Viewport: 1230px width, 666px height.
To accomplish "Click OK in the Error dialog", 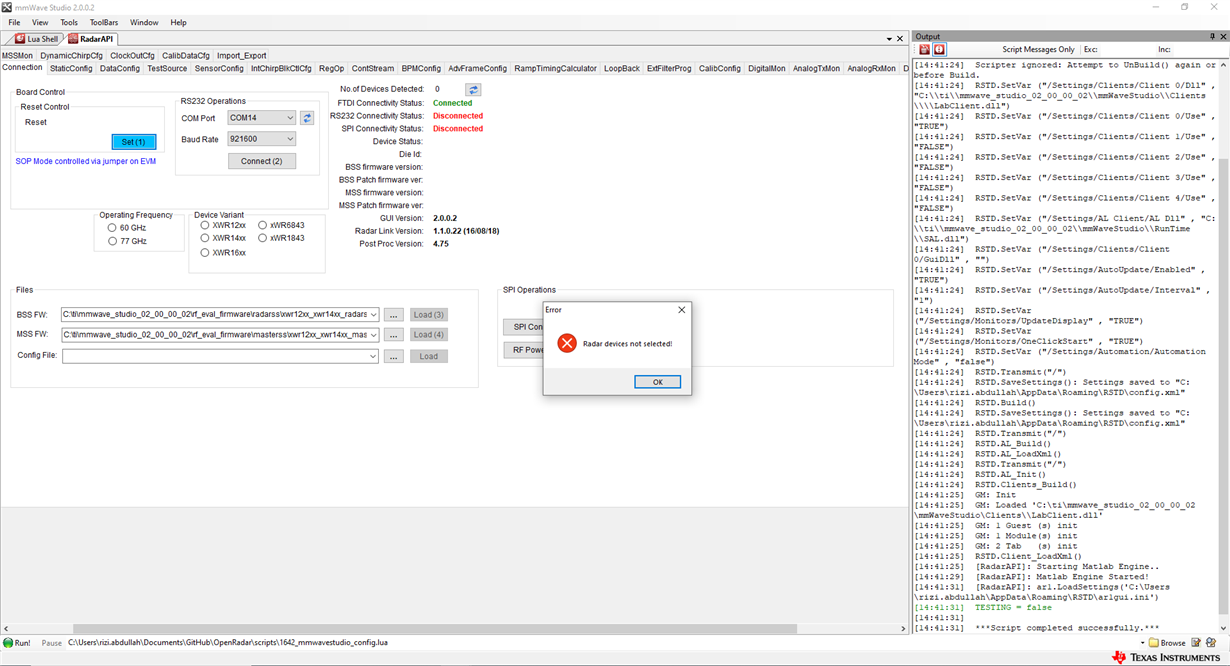I will (657, 382).
